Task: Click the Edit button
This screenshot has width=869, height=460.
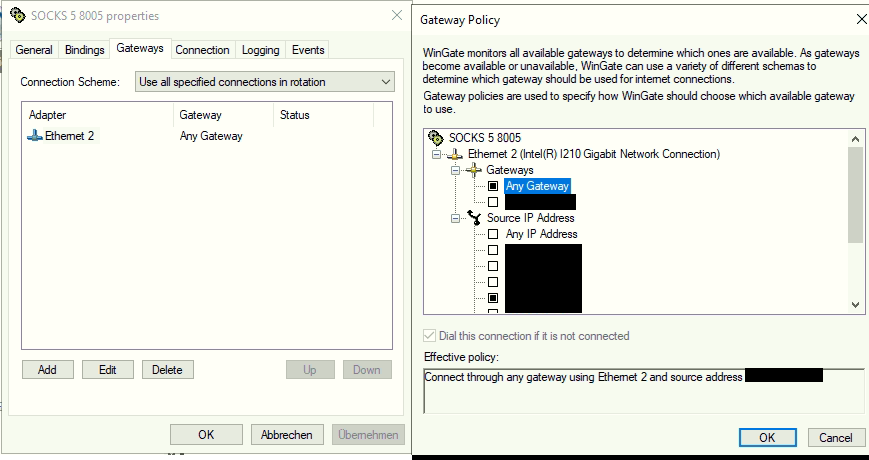Action: click(108, 370)
